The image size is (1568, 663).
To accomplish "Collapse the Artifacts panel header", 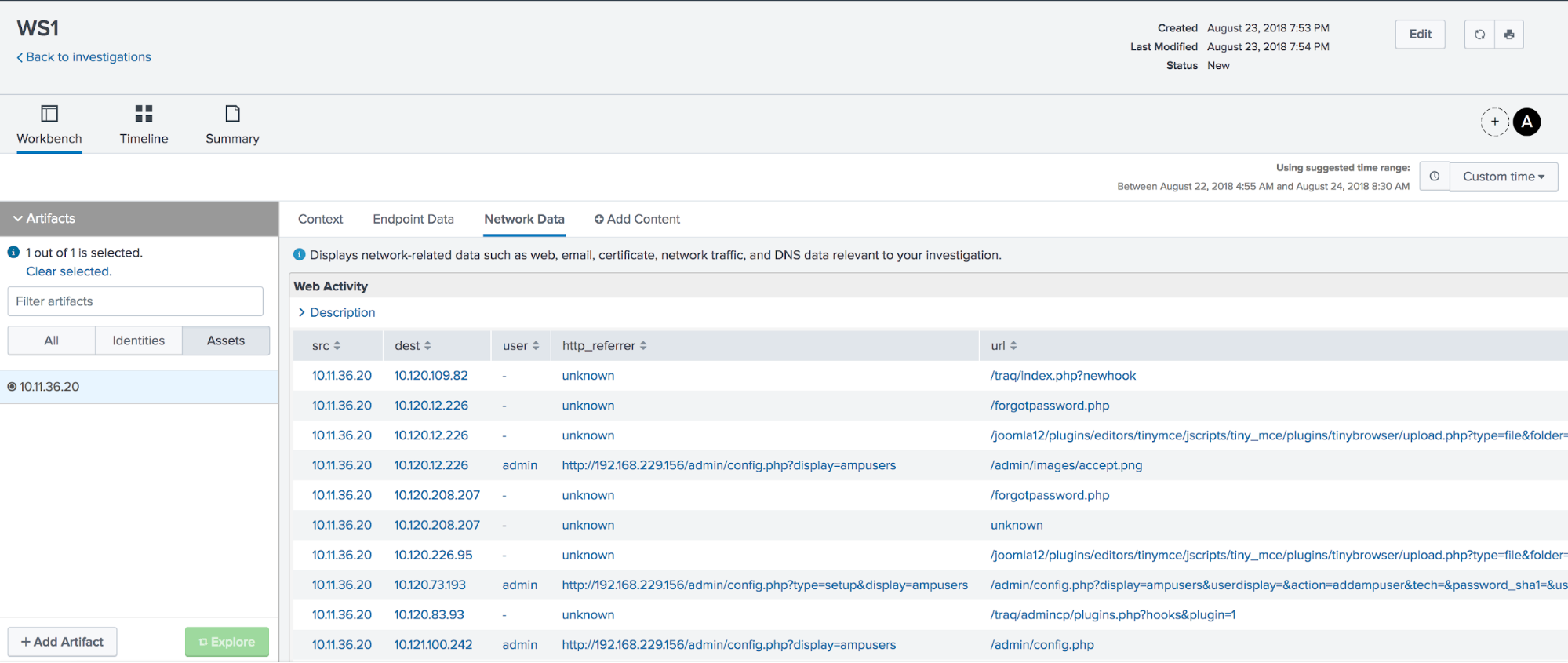I will click(x=140, y=219).
